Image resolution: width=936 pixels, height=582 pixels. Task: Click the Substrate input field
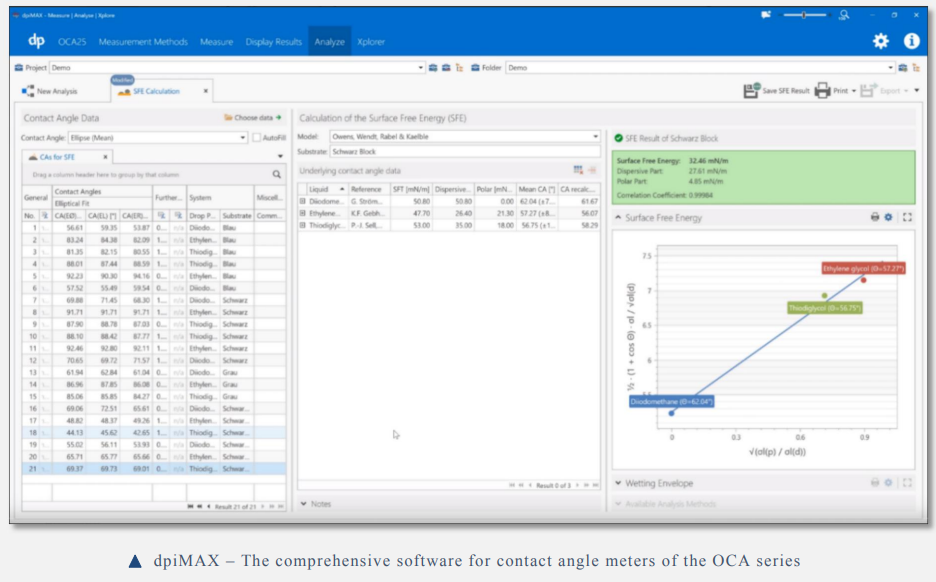[464, 152]
